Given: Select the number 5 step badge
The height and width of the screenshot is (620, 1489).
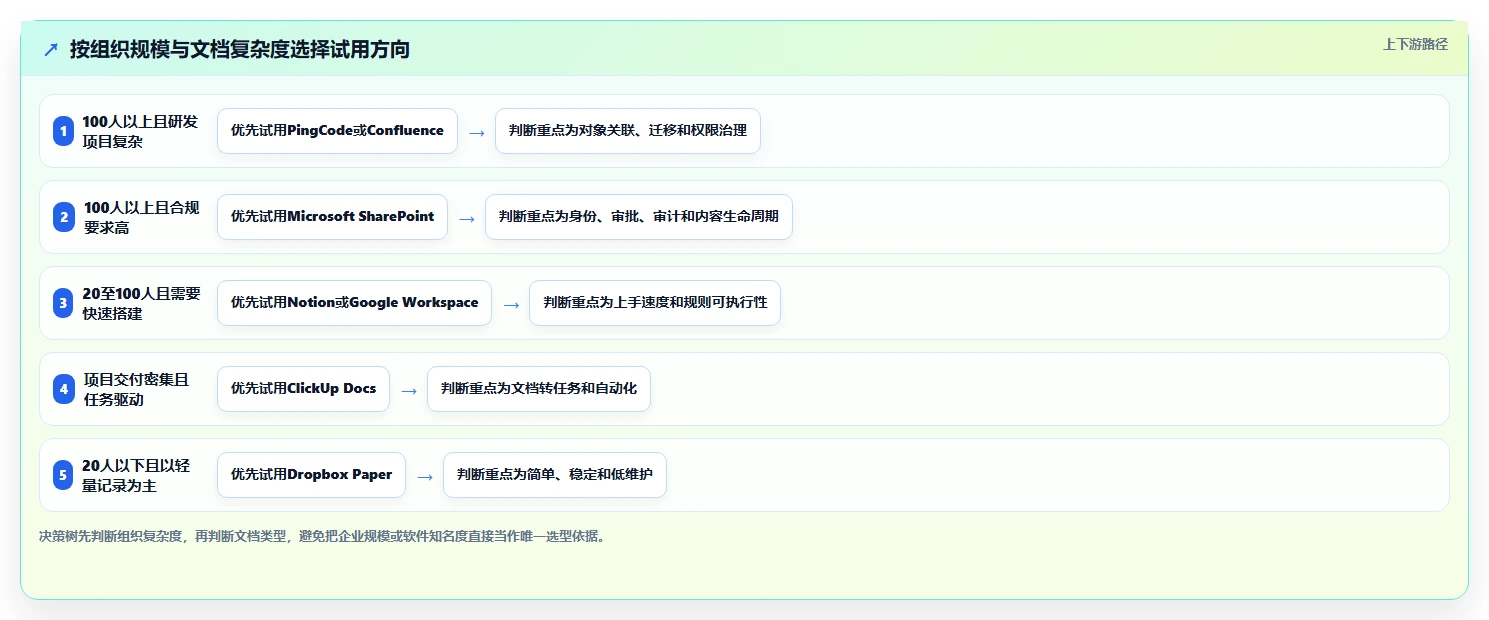Looking at the screenshot, I should click(64, 475).
